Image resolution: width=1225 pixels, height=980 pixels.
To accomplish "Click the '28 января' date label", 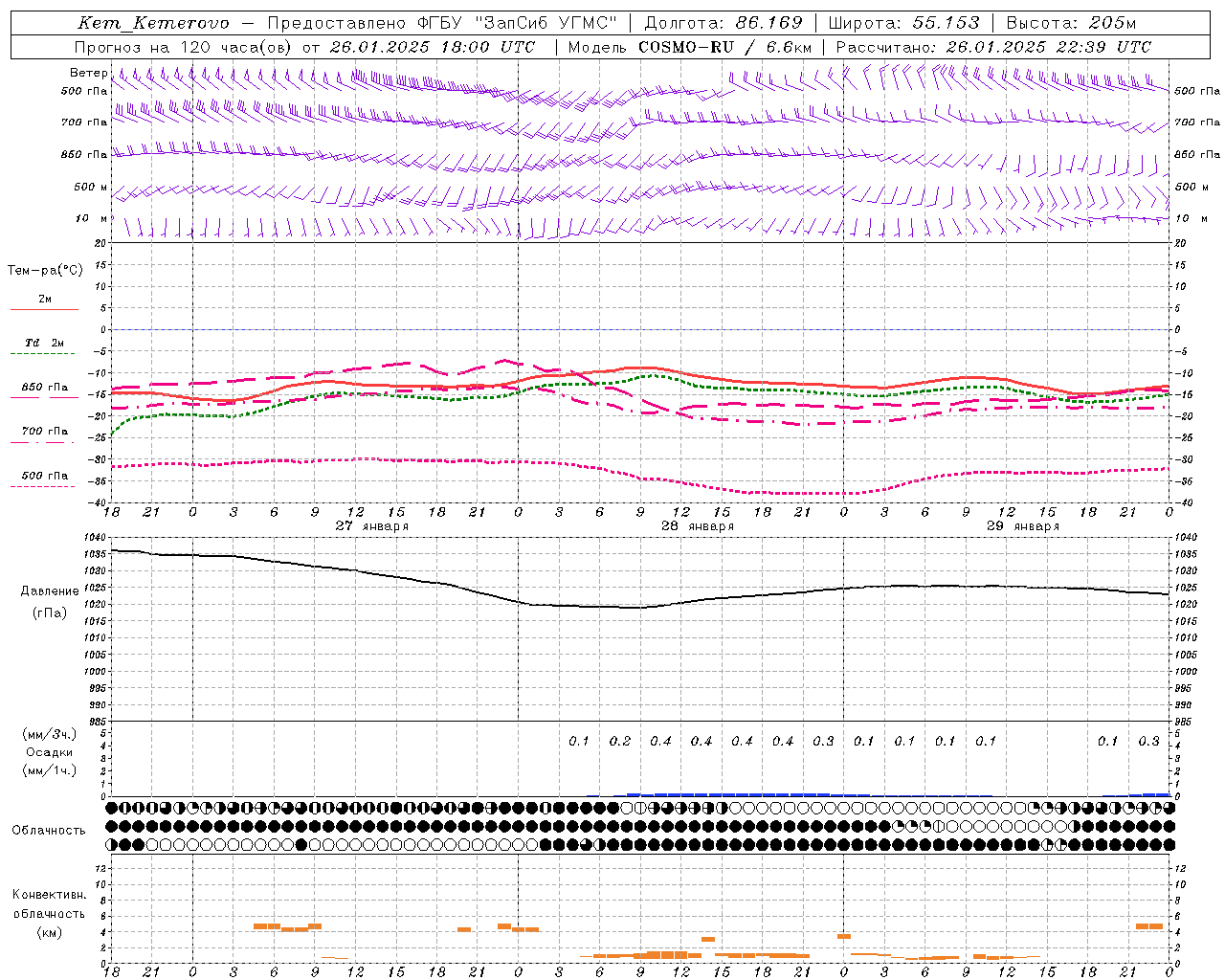I will pyautogui.click(x=698, y=526).
